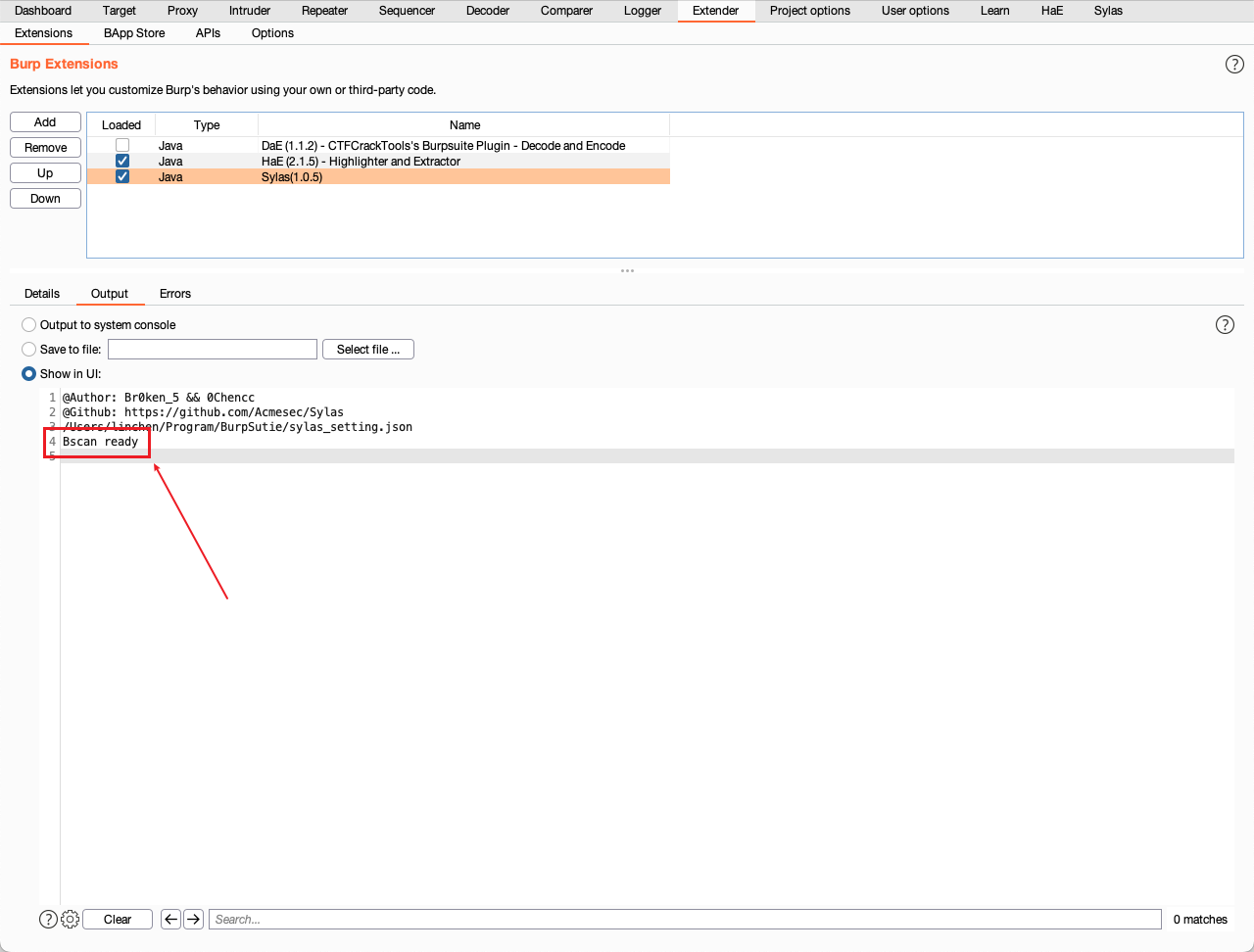This screenshot has width=1254, height=952.
Task: Select the DaE CTFCrackTools extension row
Action: (378, 145)
